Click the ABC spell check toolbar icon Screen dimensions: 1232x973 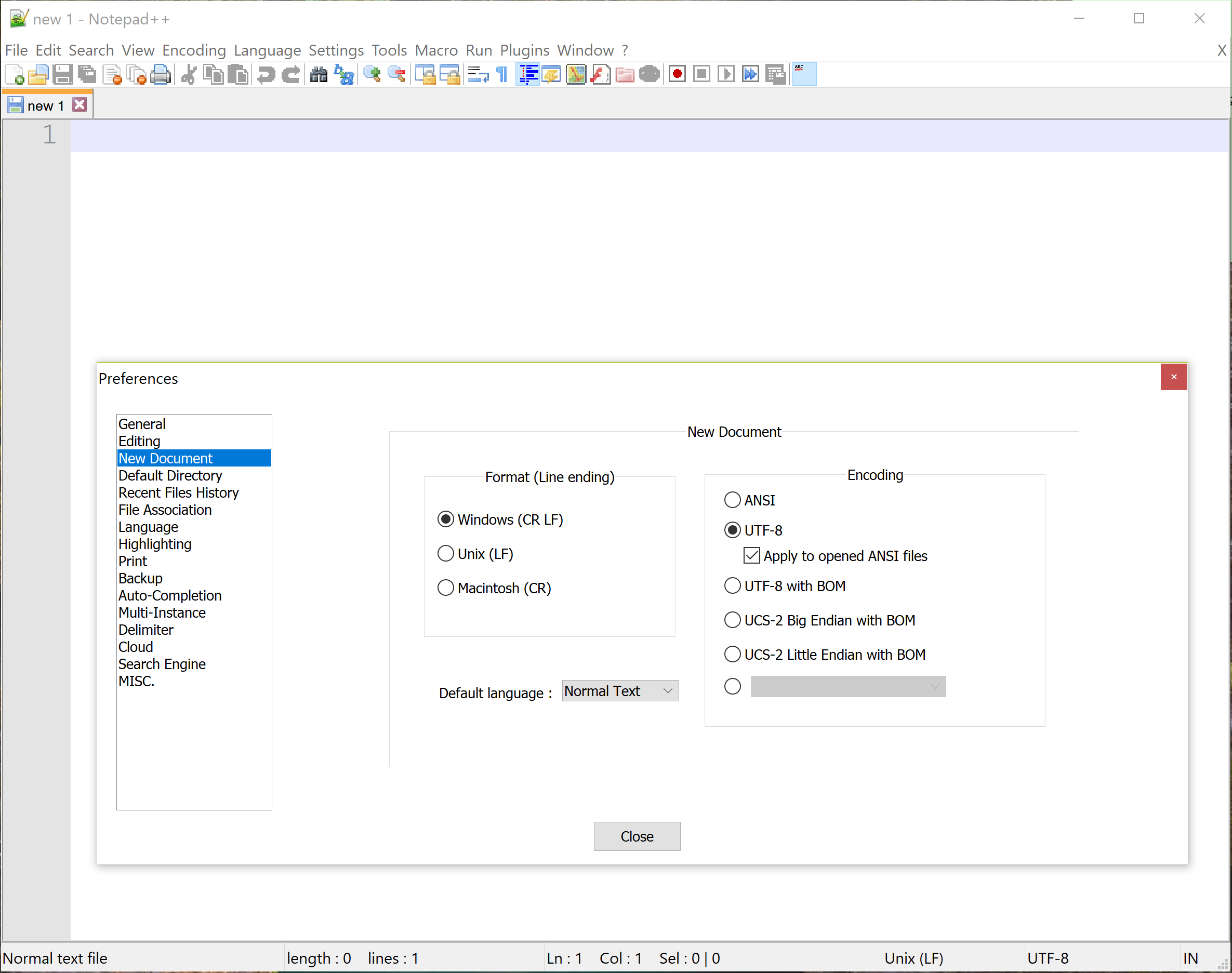tap(804, 75)
